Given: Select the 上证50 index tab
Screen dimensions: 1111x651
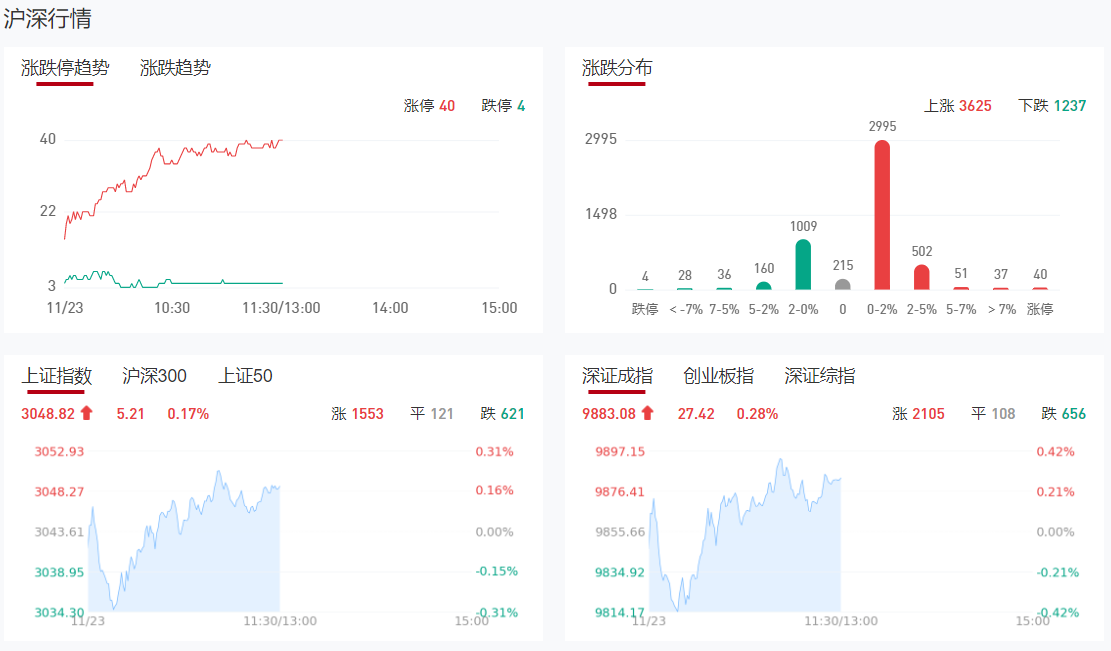Looking at the screenshot, I should point(245,376).
